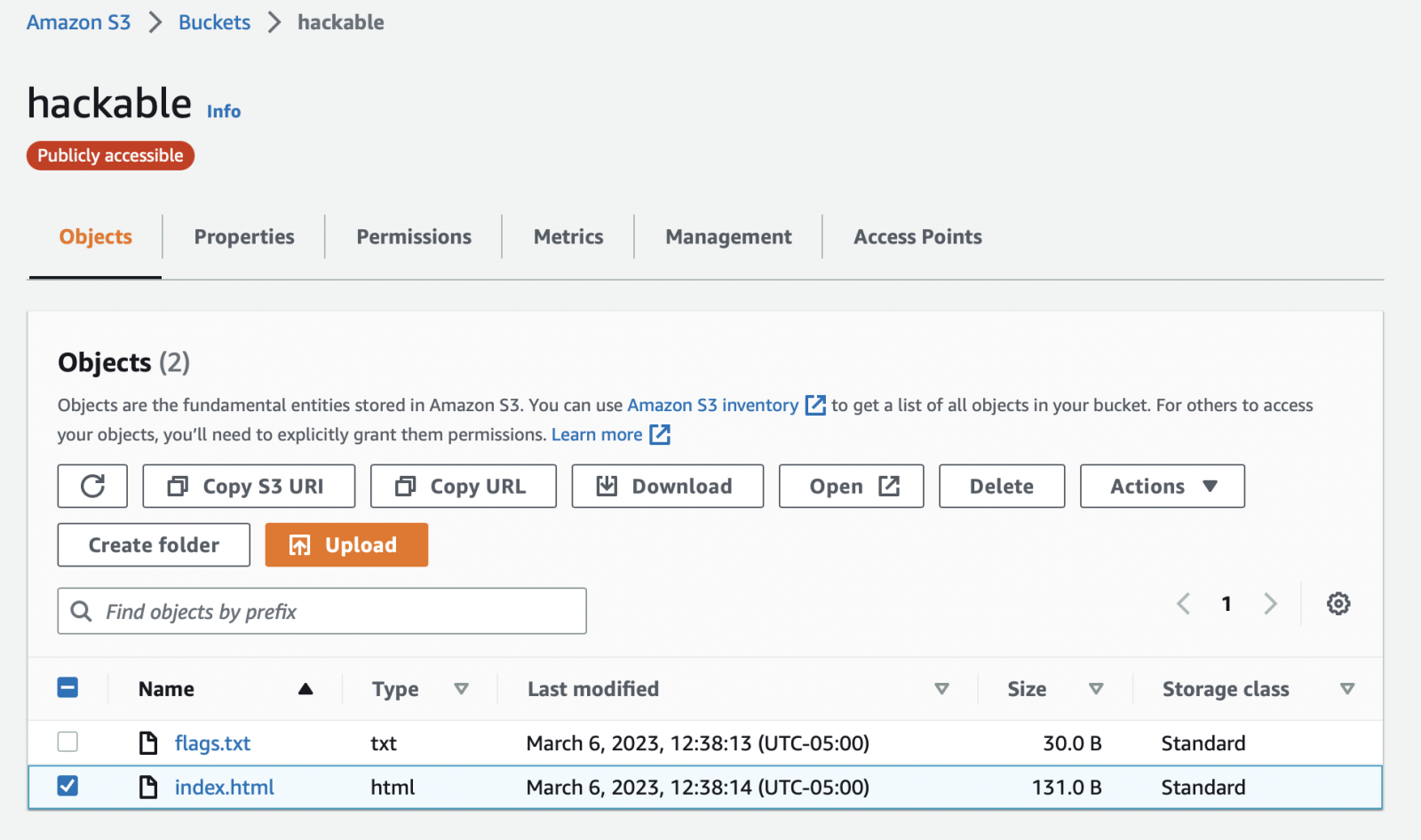The image size is (1421, 840).
Task: Open the Properties tab
Action: click(244, 237)
